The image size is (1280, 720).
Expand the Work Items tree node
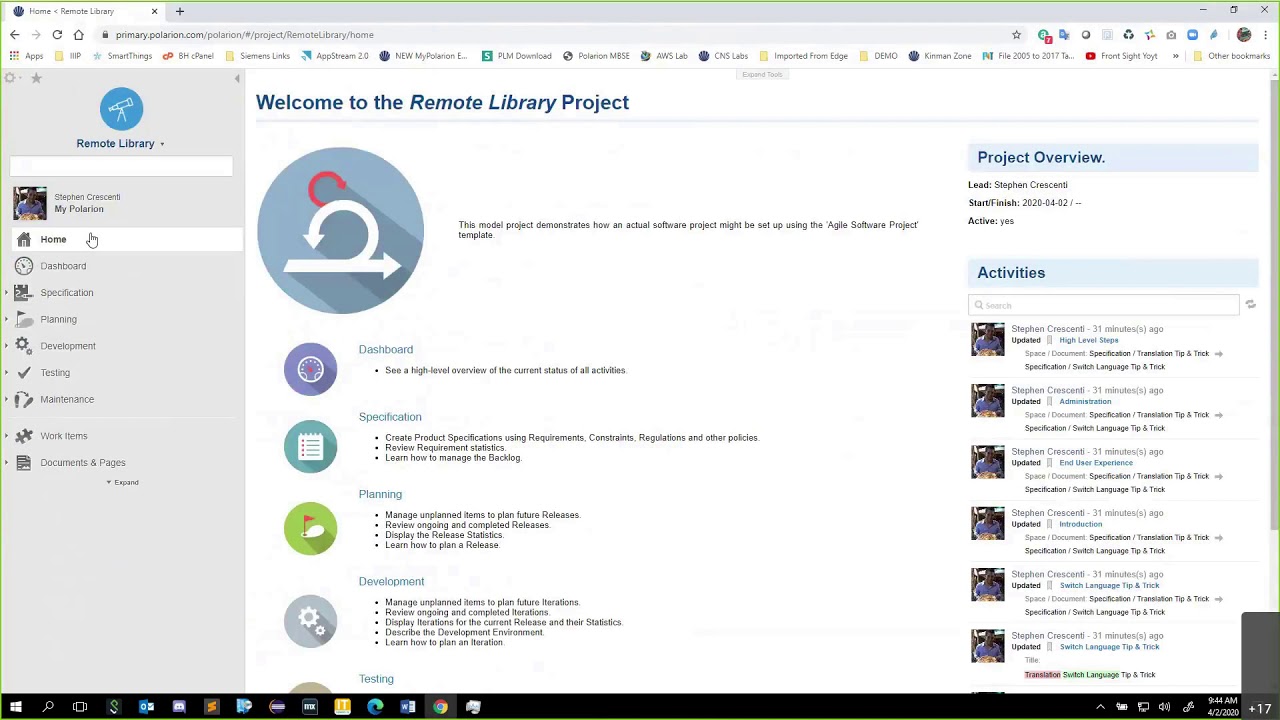tap(7, 436)
